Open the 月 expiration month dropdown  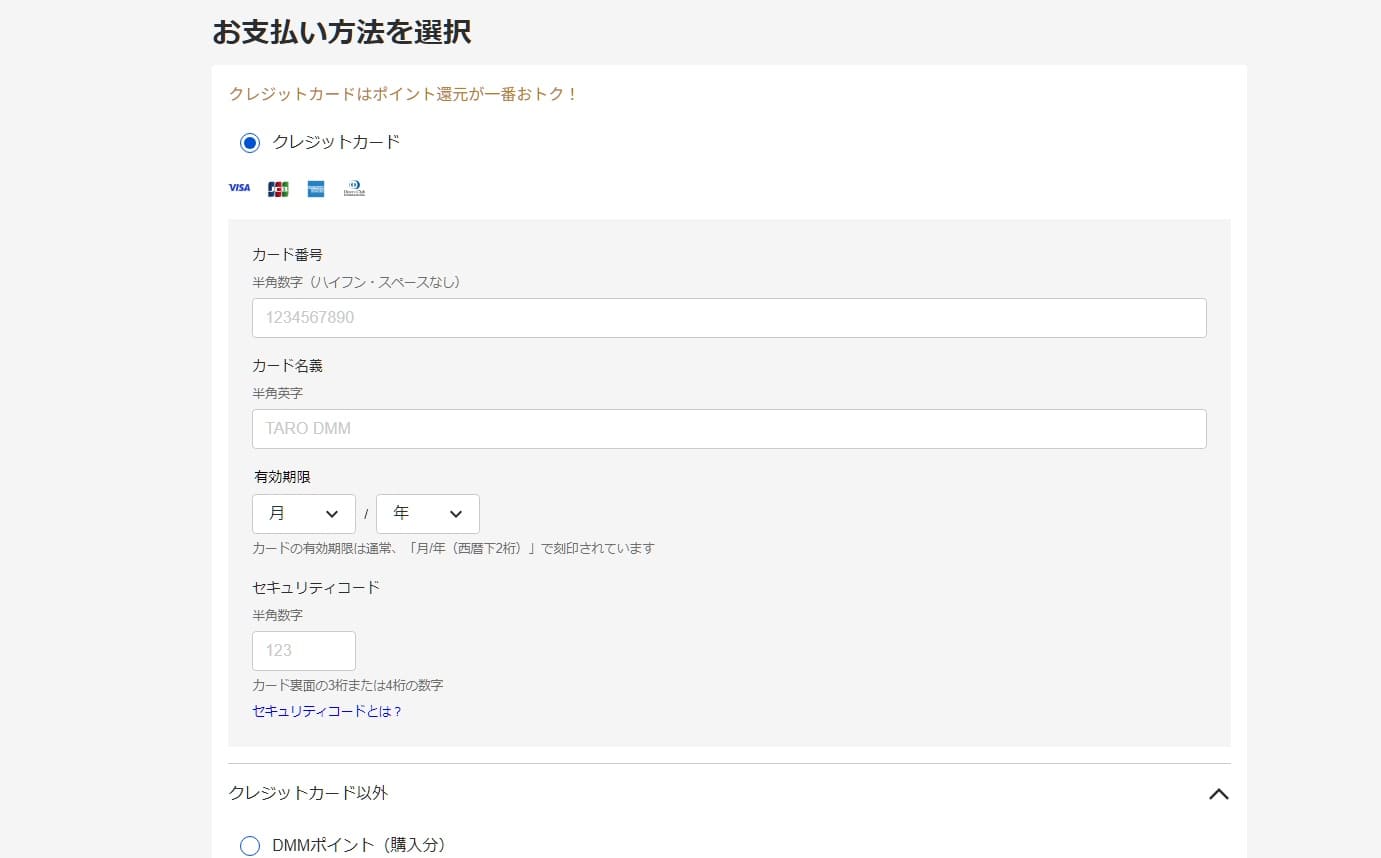coord(304,514)
